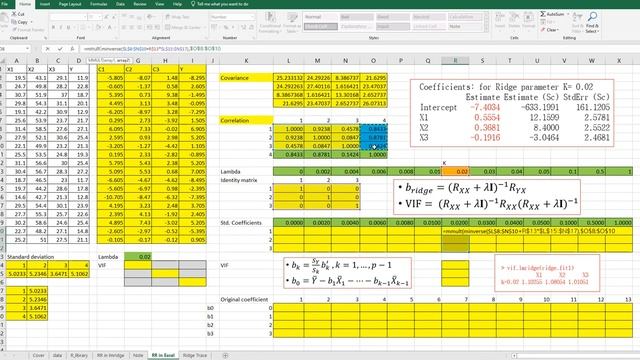Switch to the Insert ribbon tab

[x=45, y=4]
